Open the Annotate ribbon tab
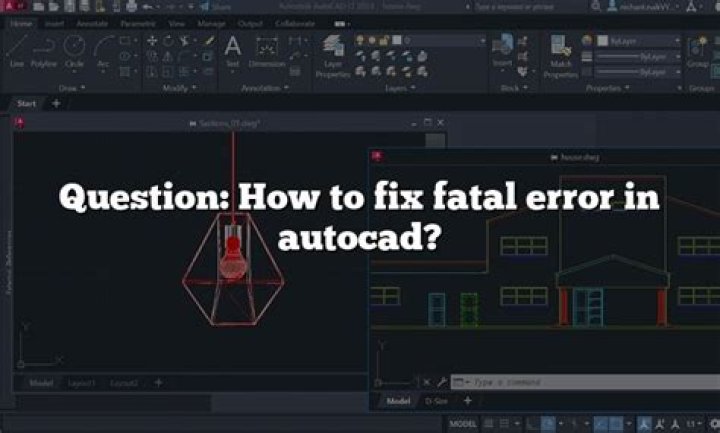This screenshot has width=720, height=433. pyautogui.click(x=92, y=23)
